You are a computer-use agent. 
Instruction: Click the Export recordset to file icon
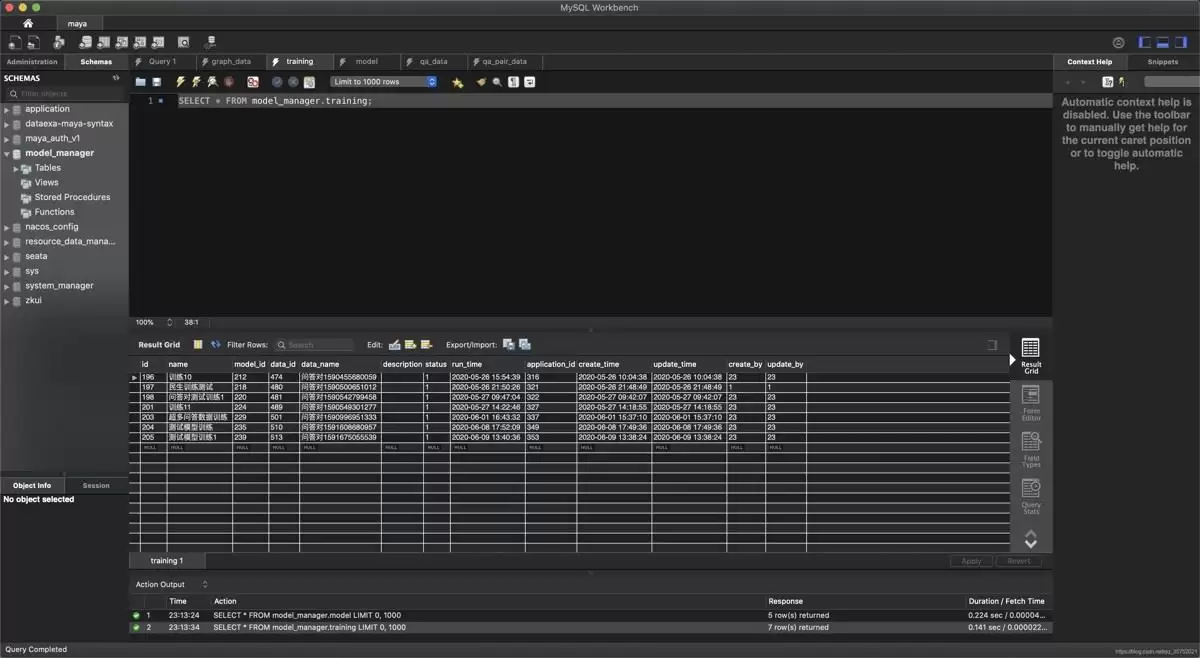pos(508,345)
